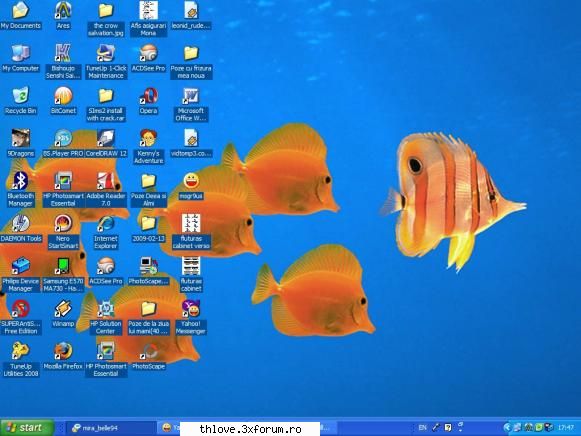Launch the Ares shortcut

(x=63, y=15)
